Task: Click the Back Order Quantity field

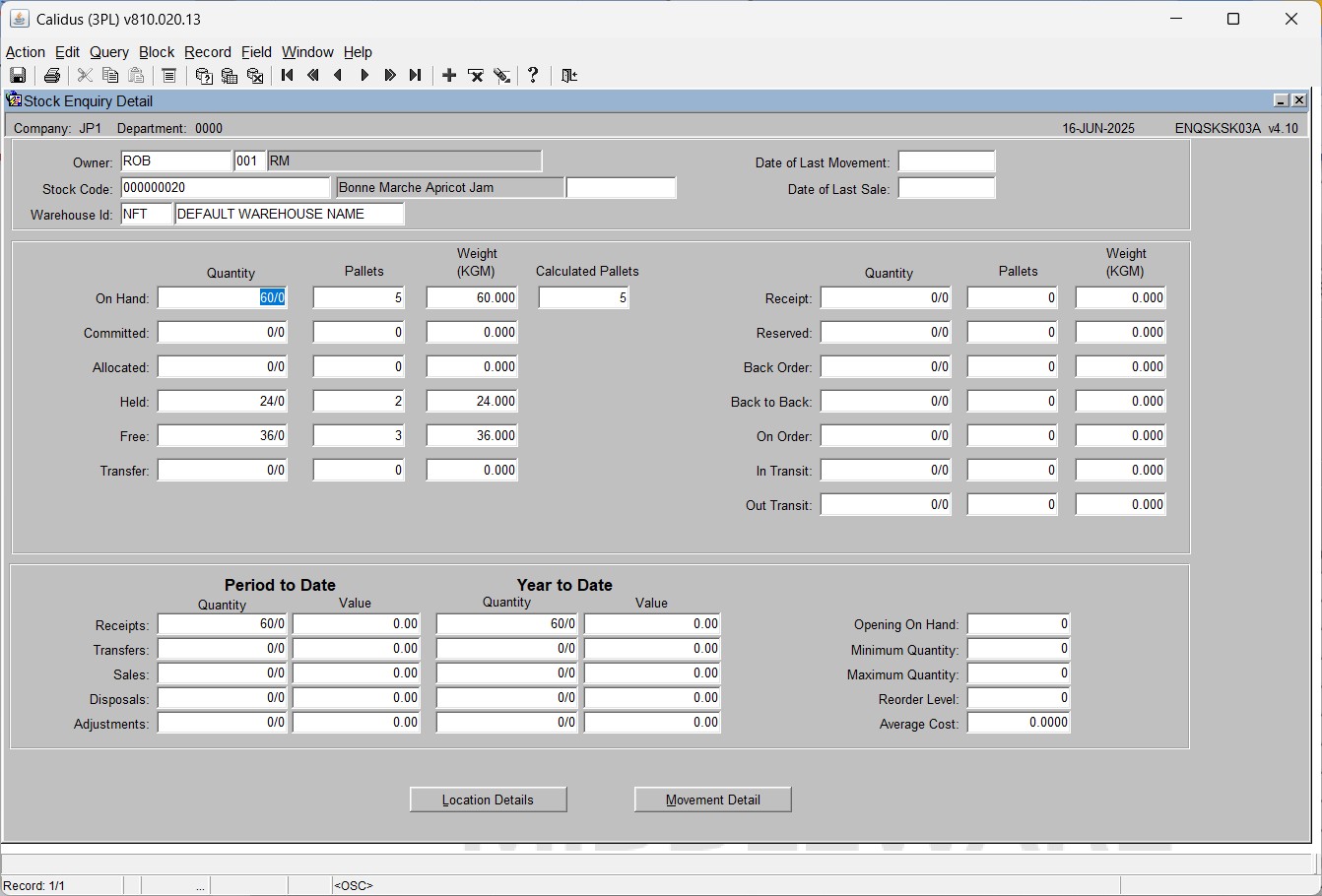Action: 886,367
